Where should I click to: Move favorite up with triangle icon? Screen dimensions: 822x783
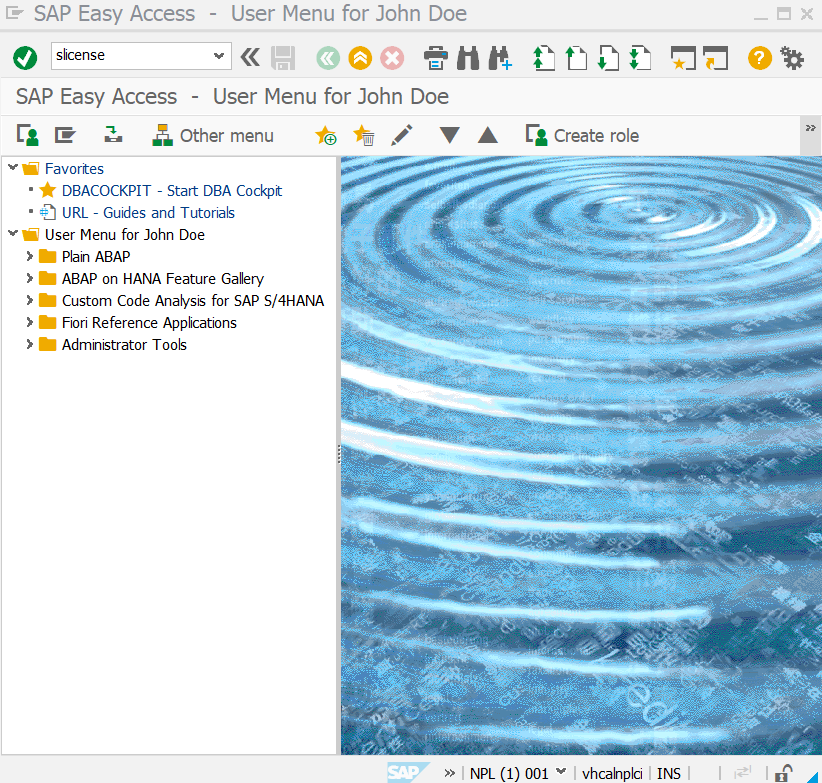[488, 135]
